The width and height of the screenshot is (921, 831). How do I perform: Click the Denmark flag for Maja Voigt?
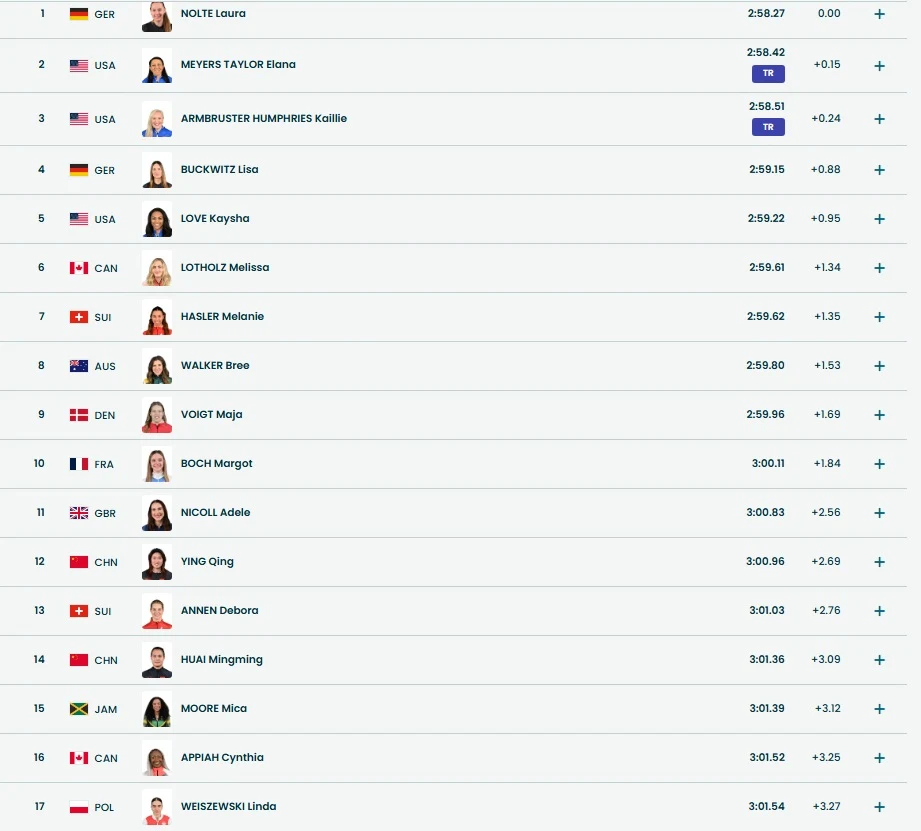79,415
